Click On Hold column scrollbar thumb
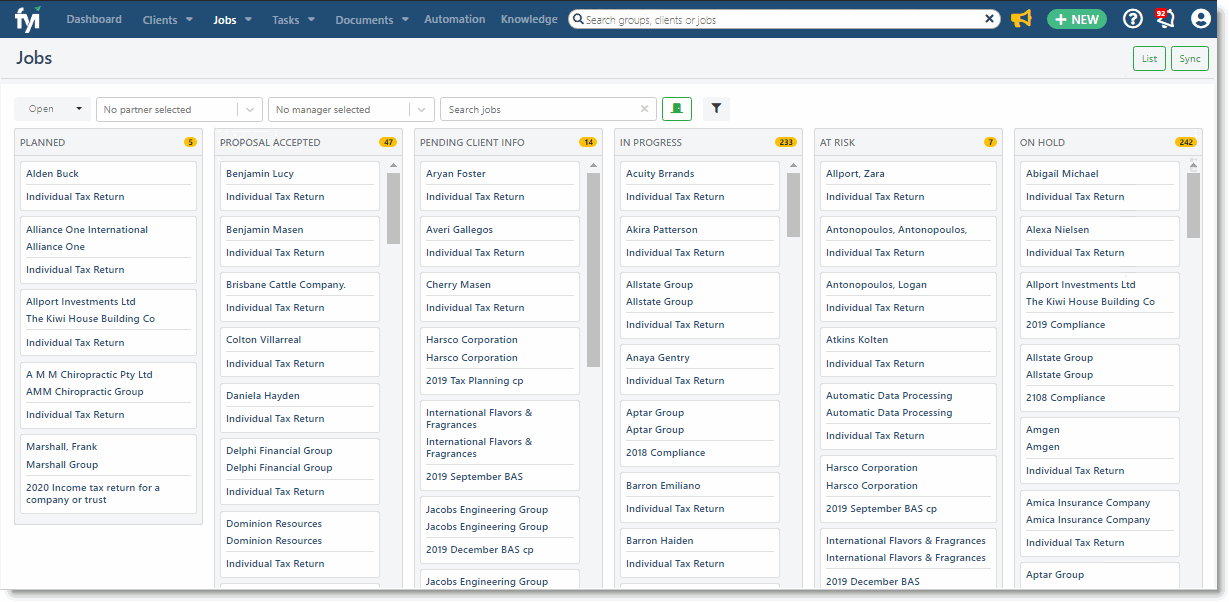Screen dimensions: 1229x602 coord(1193,205)
